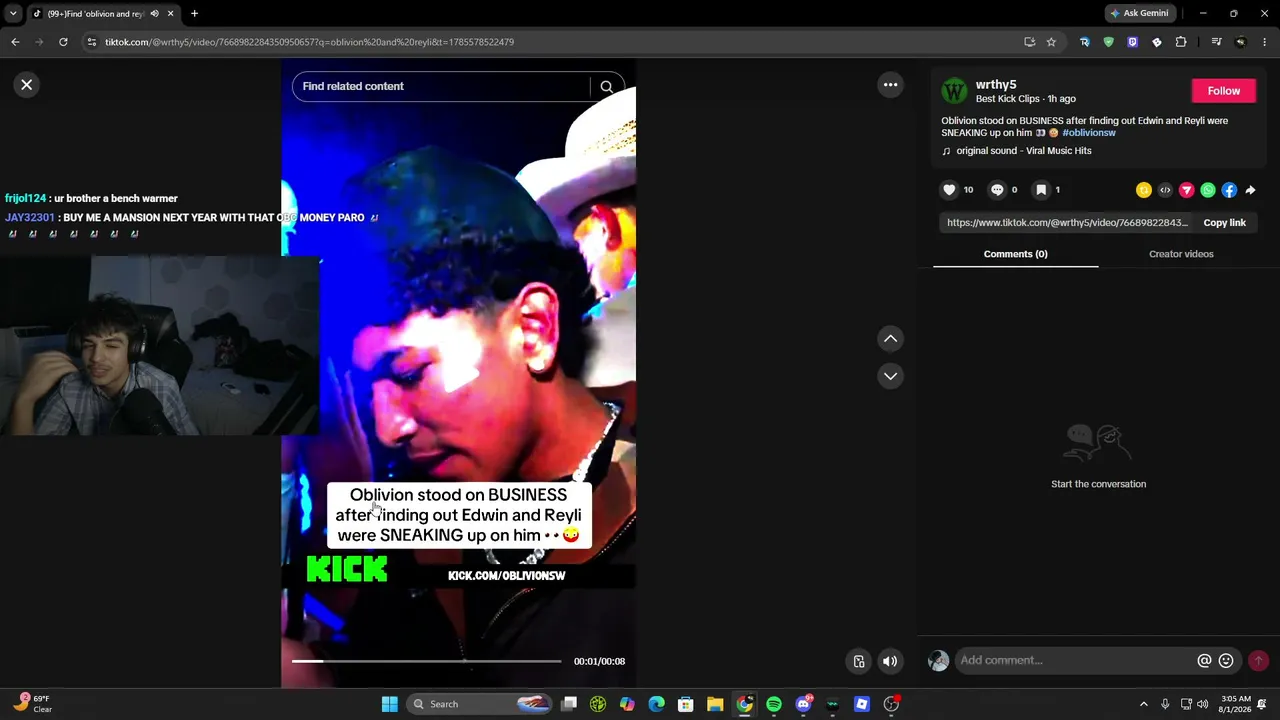1280x720 pixels.
Task: Open the Windows Start menu
Action: [389, 704]
